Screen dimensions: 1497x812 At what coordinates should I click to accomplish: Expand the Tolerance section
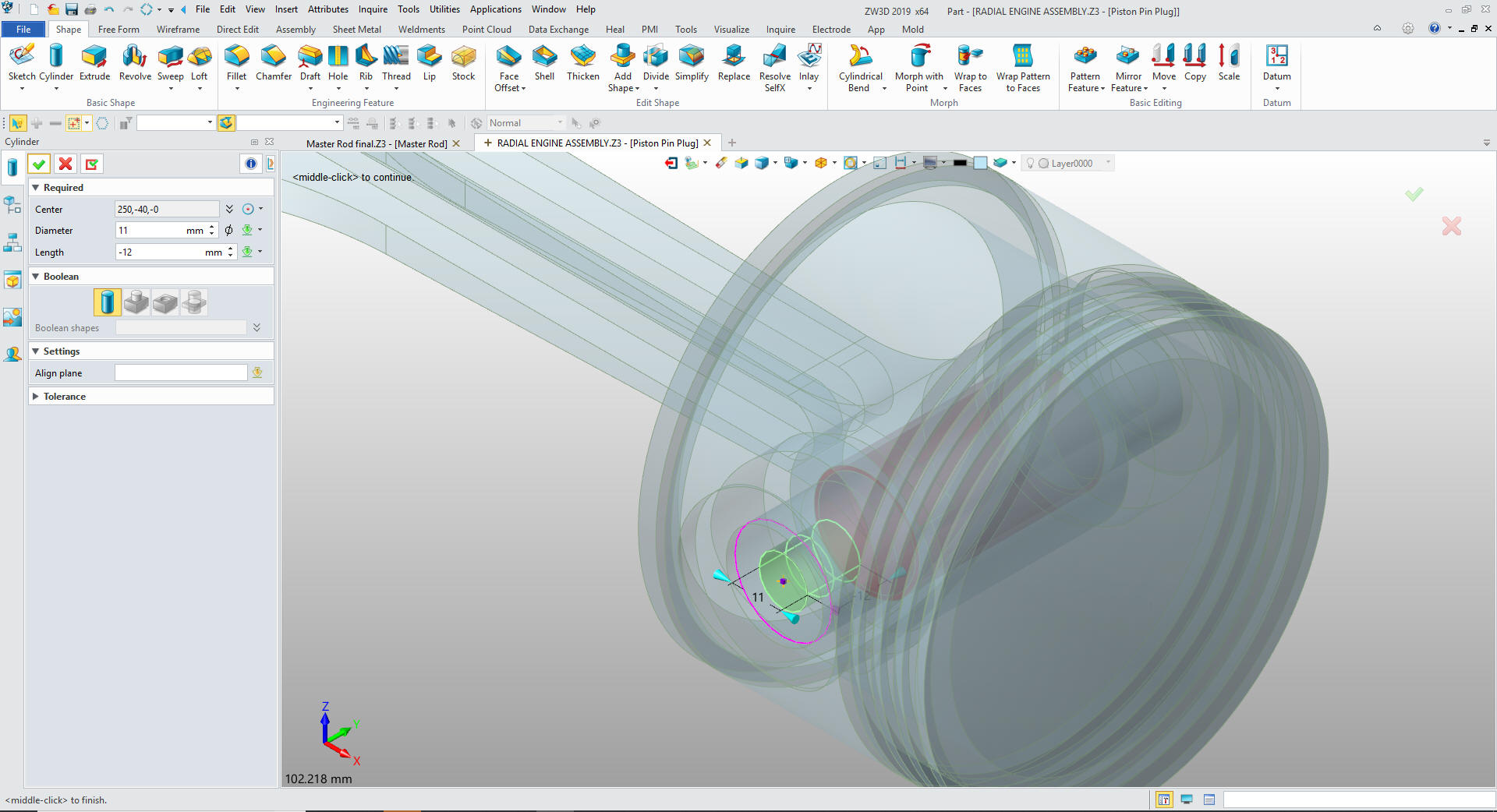click(x=35, y=397)
